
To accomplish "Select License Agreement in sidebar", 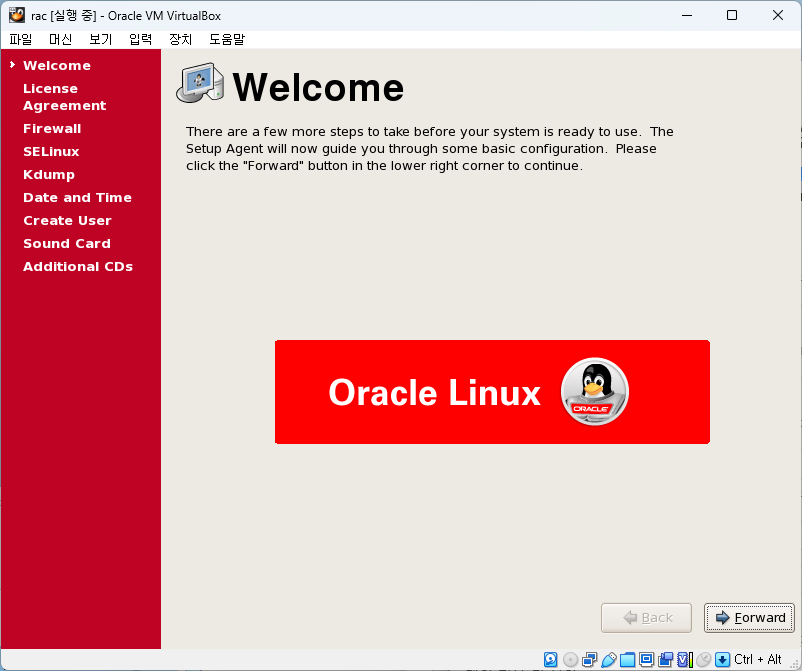I will coord(64,97).
